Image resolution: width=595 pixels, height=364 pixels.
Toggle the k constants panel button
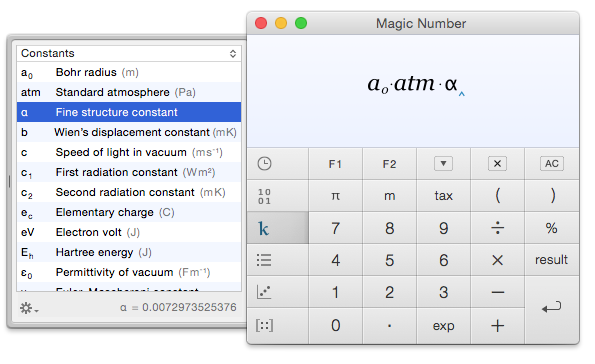pyautogui.click(x=278, y=228)
